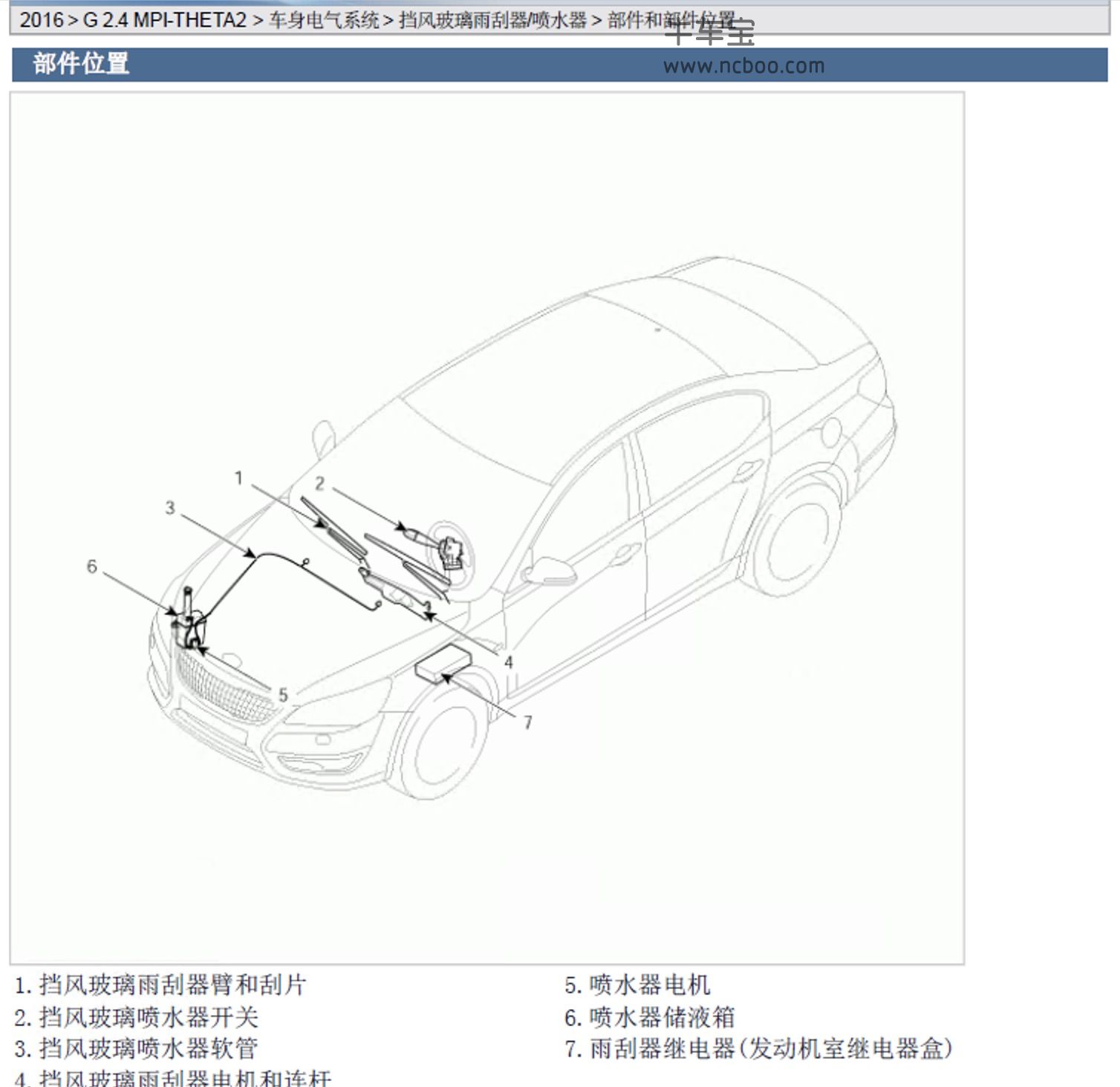Click legend item '5. 喷水器电机'
This screenshot has height=1087, width=1120.
click(637, 985)
